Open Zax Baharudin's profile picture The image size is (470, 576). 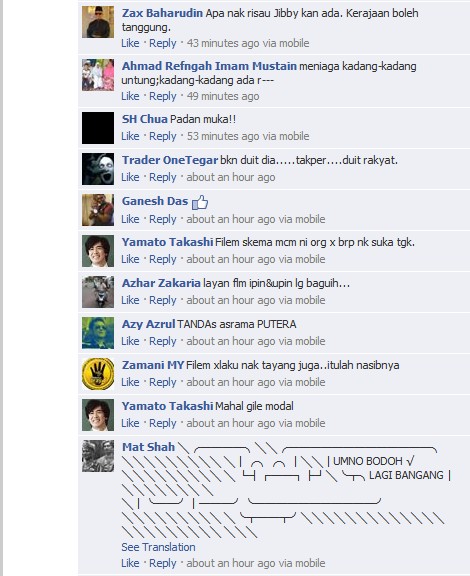98,22
